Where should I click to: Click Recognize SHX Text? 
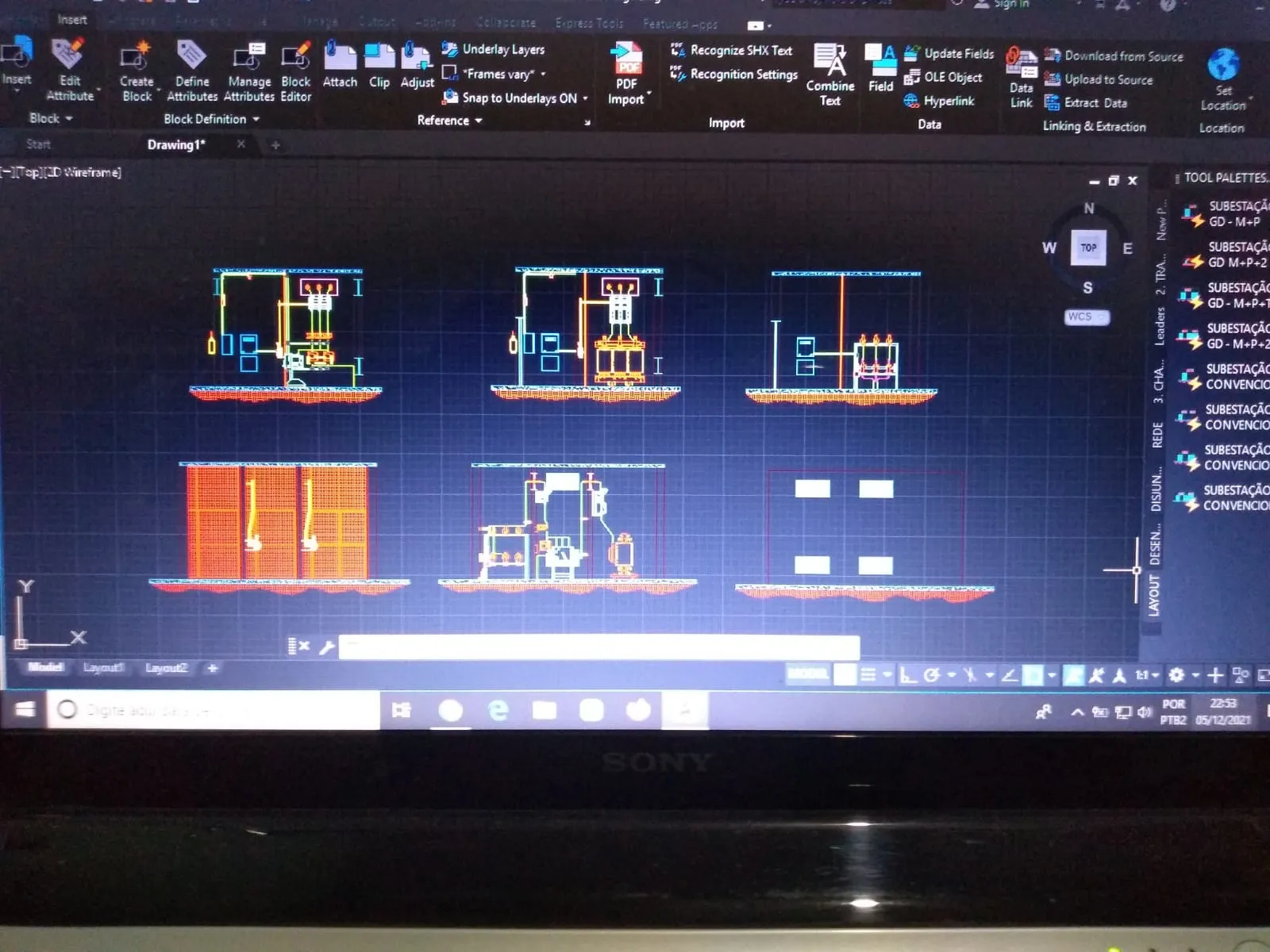(x=740, y=50)
